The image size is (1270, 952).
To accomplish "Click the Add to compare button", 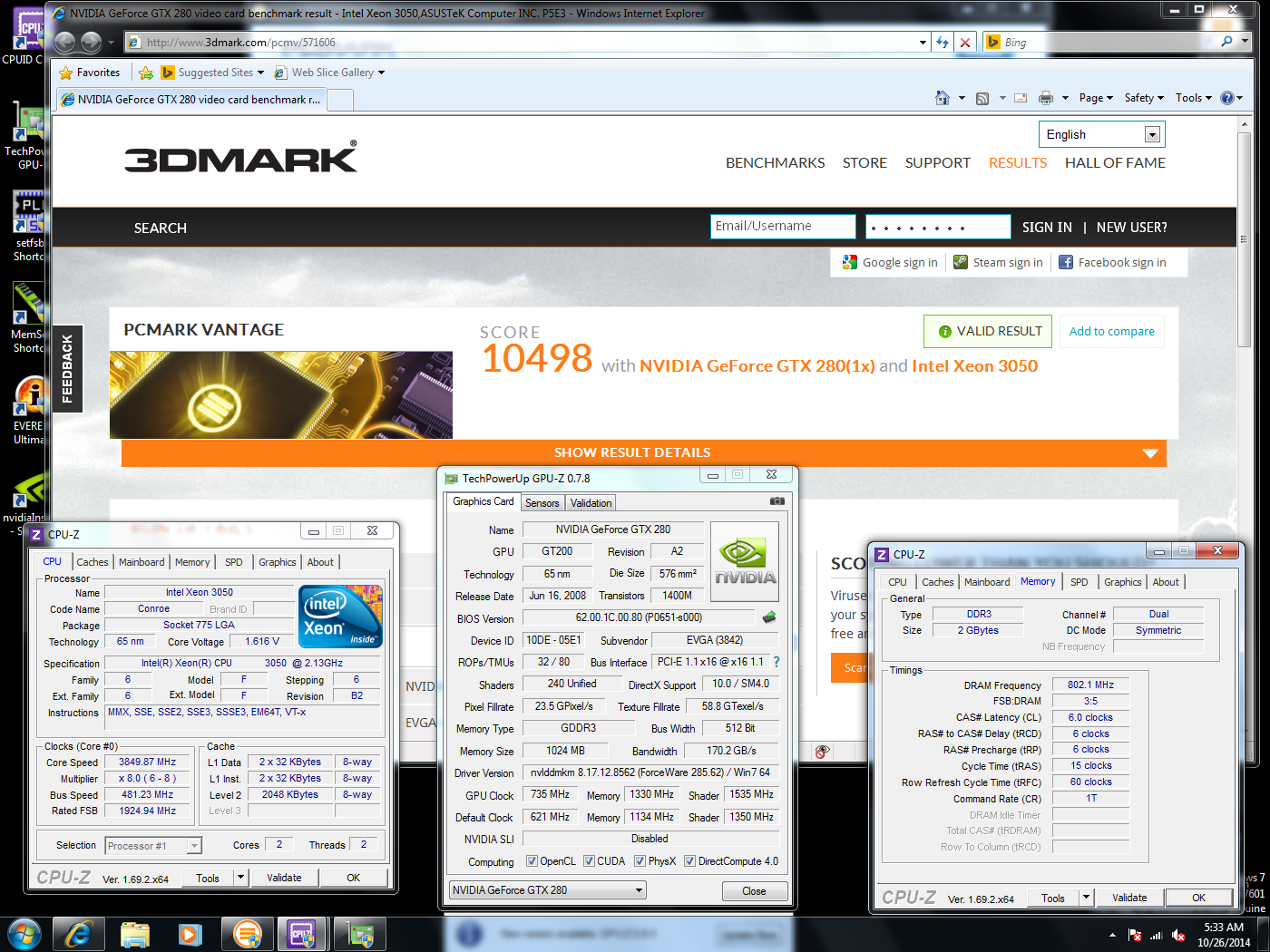I will point(1111,331).
